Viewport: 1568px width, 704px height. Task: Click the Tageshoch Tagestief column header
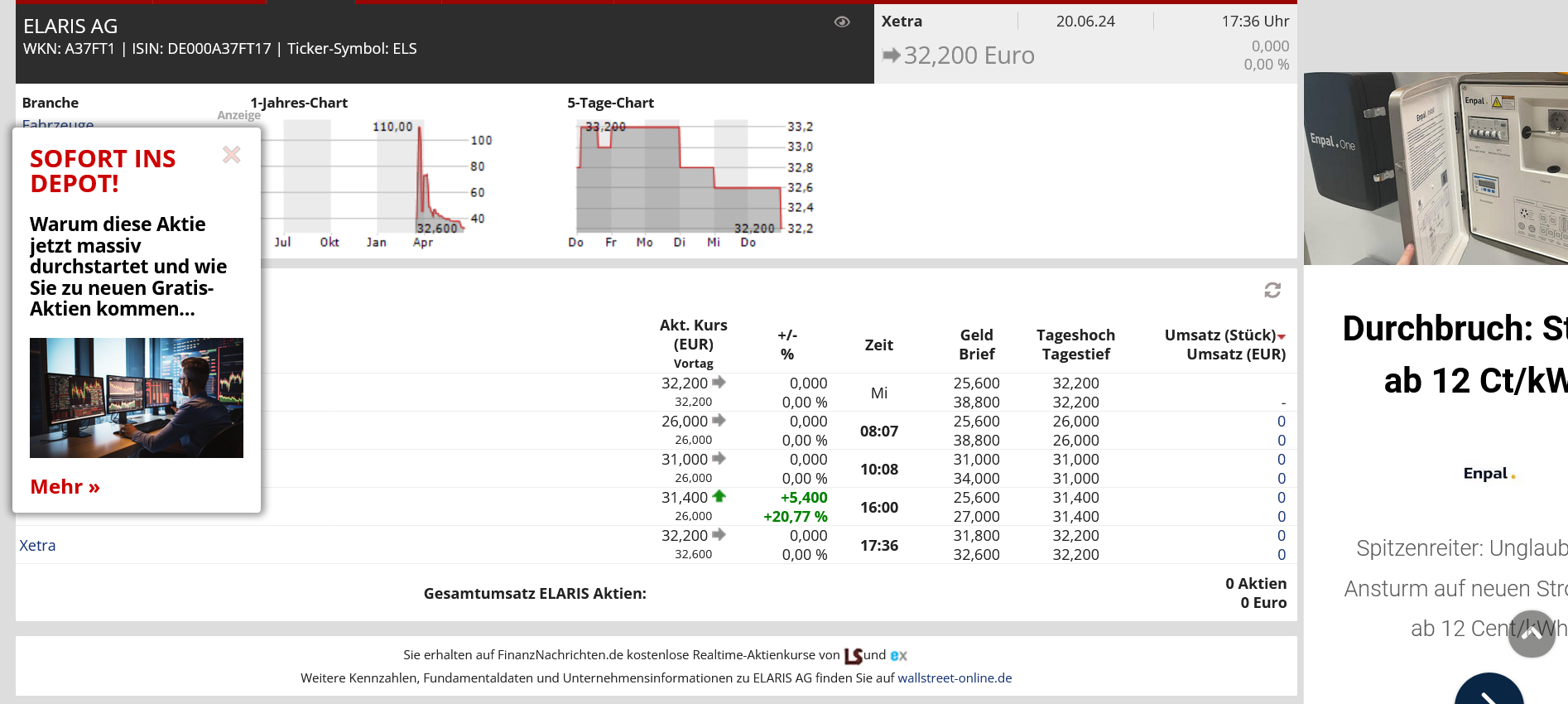coord(1075,345)
